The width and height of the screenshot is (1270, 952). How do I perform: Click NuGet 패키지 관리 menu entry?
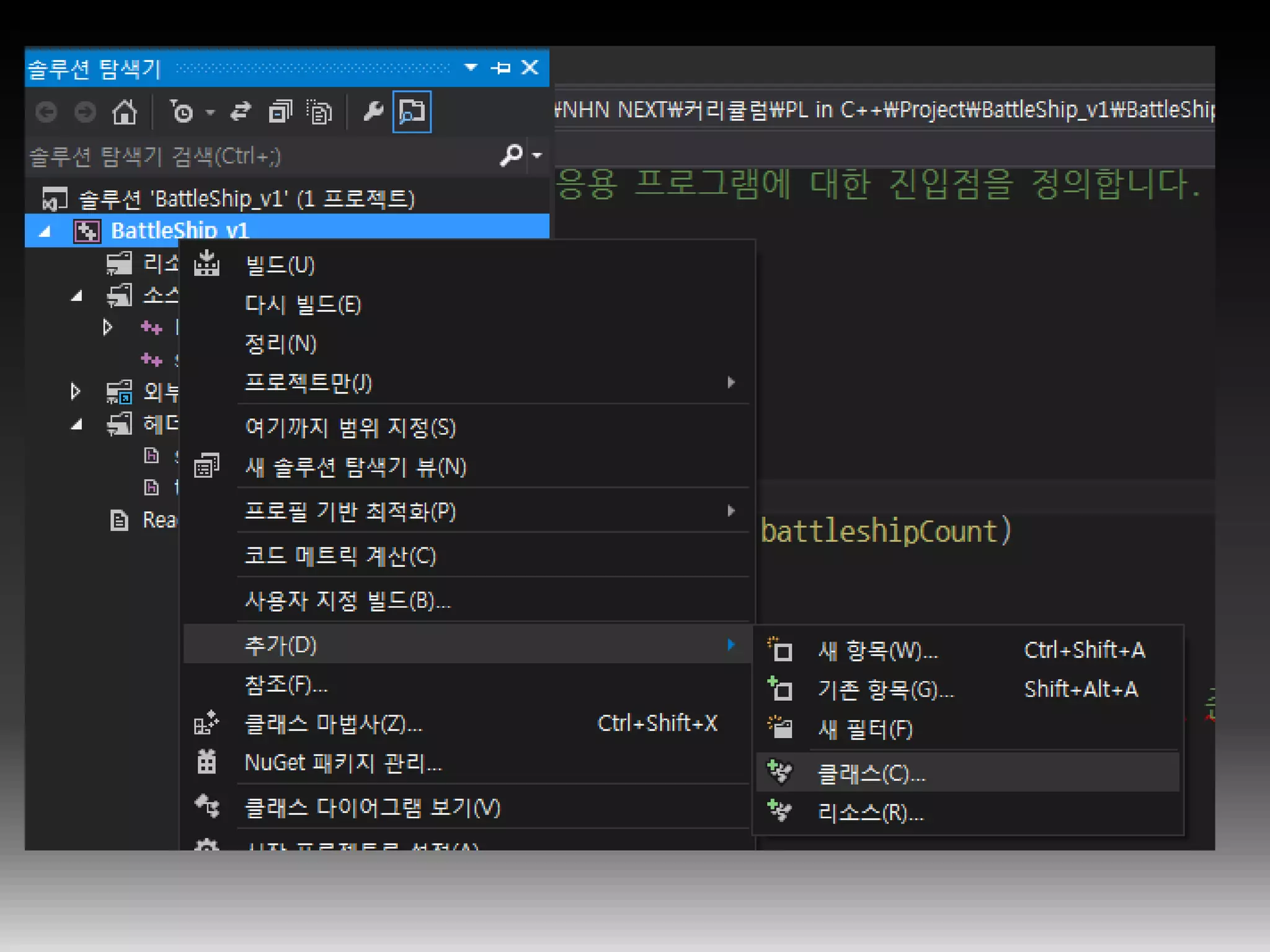click(343, 763)
